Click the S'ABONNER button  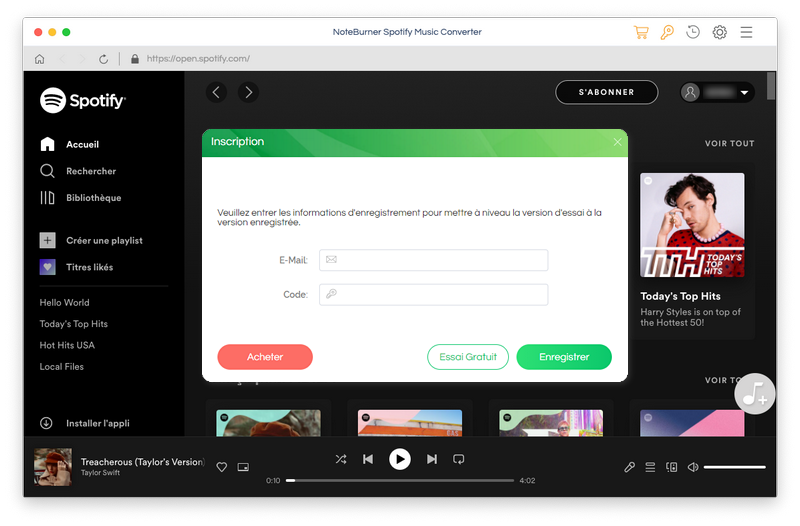607,92
